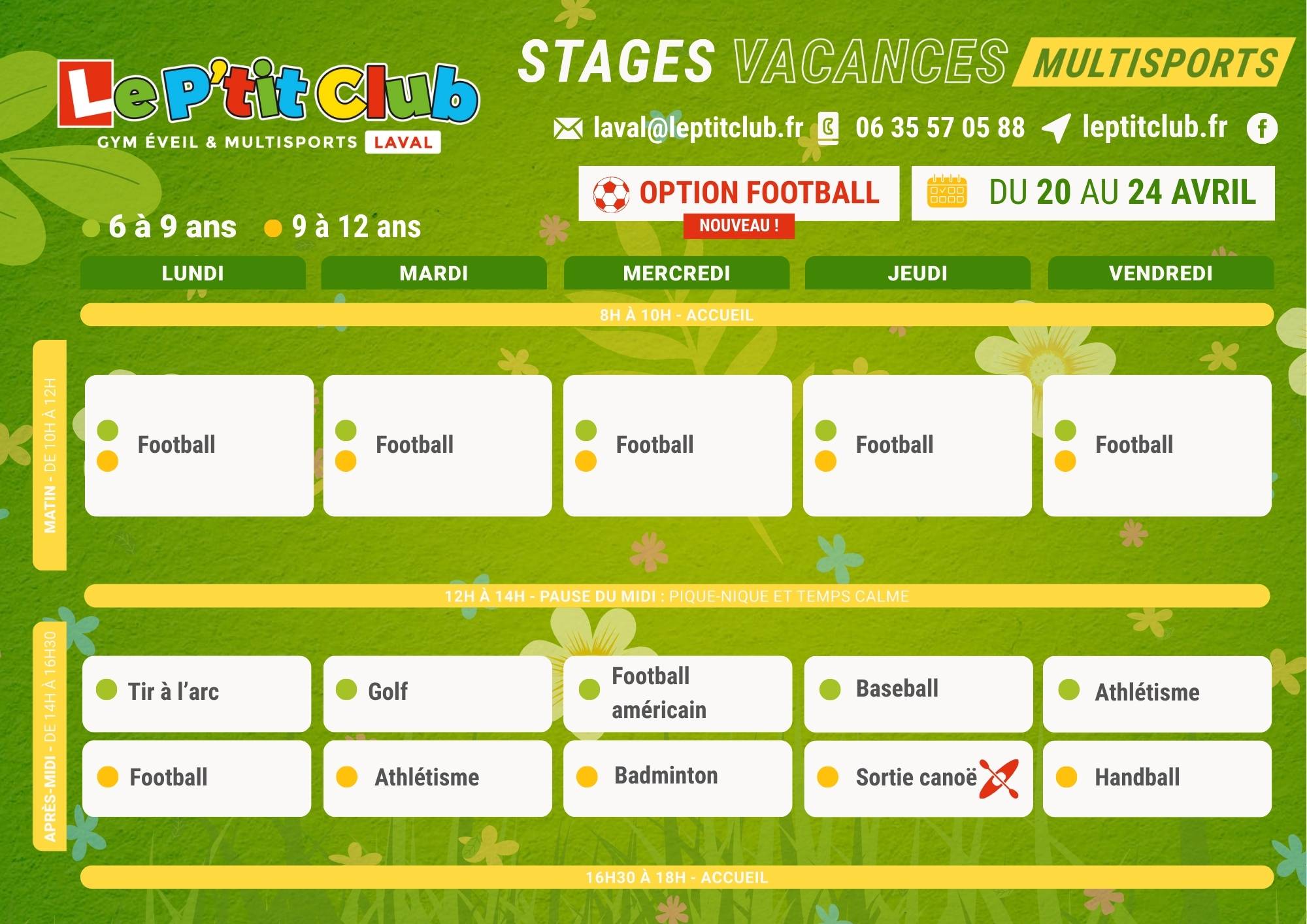Select the LUNDI day header
Viewport: 1307px width, 924px height.
coord(193,273)
